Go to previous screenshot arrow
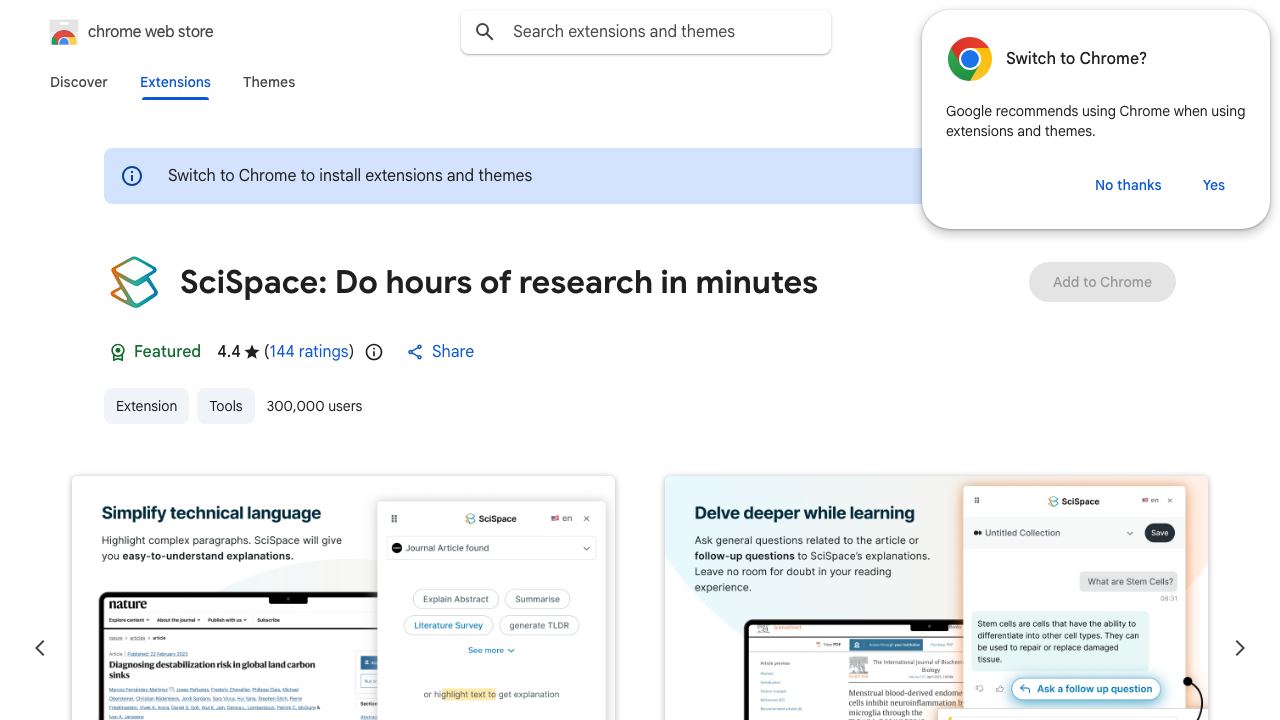 point(40,648)
